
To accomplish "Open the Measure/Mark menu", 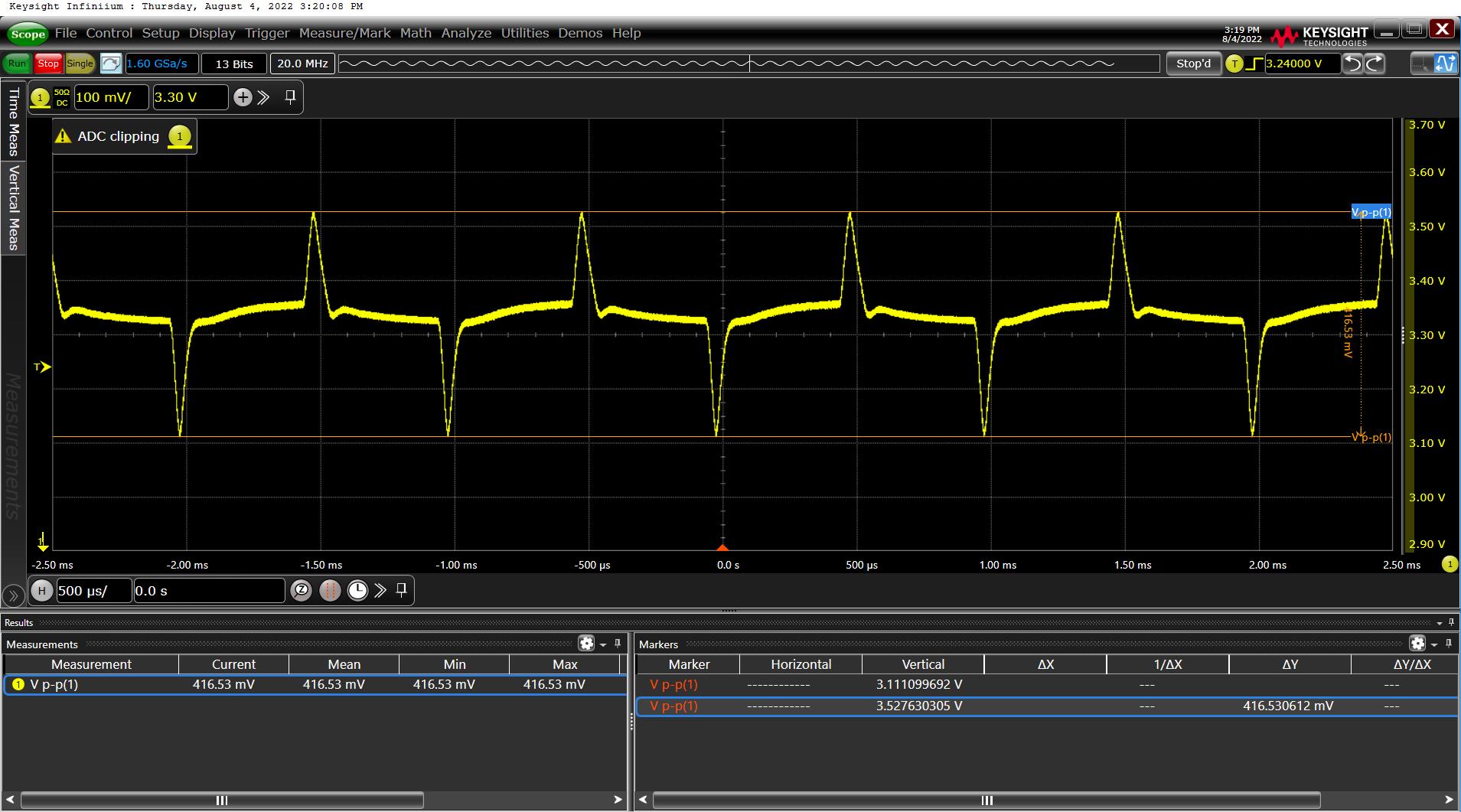I will [x=344, y=33].
